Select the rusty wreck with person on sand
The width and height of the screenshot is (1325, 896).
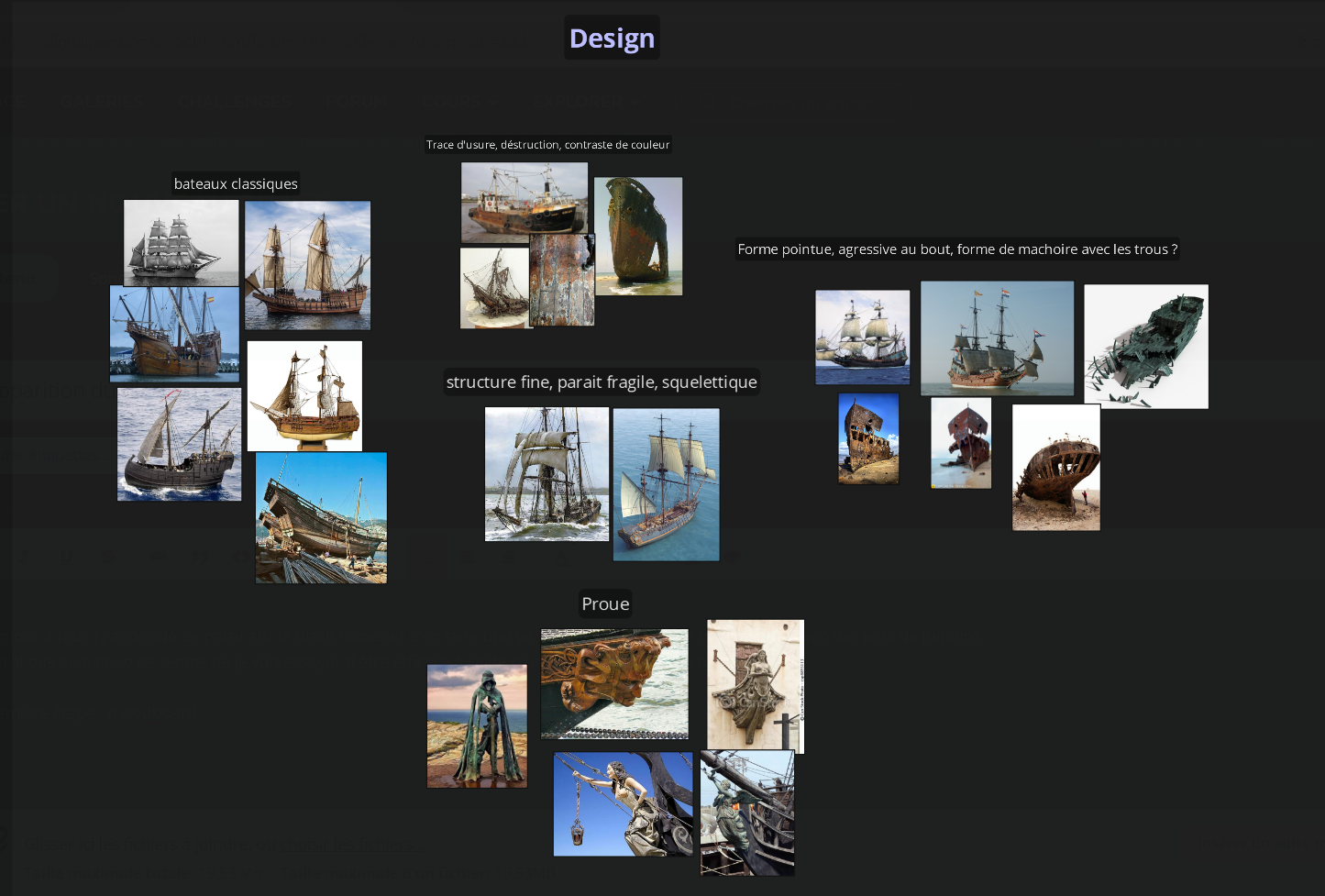pos(1055,468)
